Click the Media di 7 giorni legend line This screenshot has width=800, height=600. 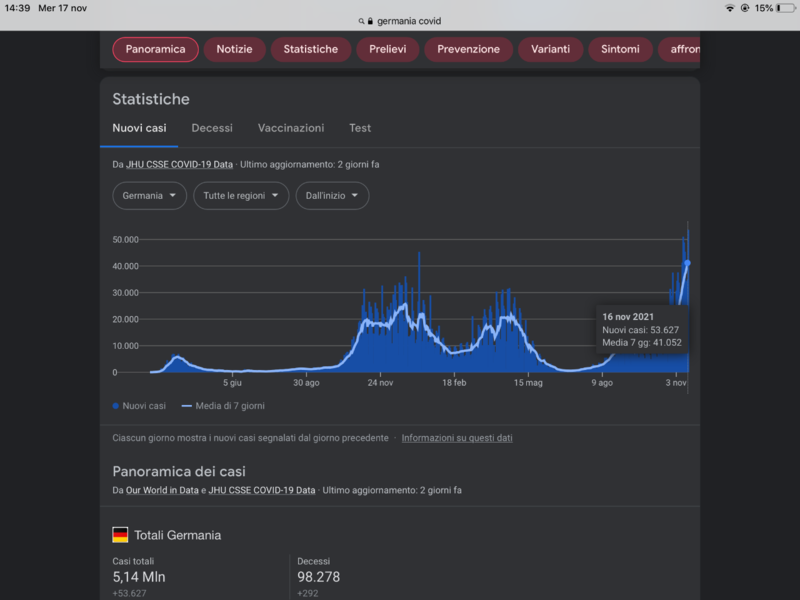(186, 406)
